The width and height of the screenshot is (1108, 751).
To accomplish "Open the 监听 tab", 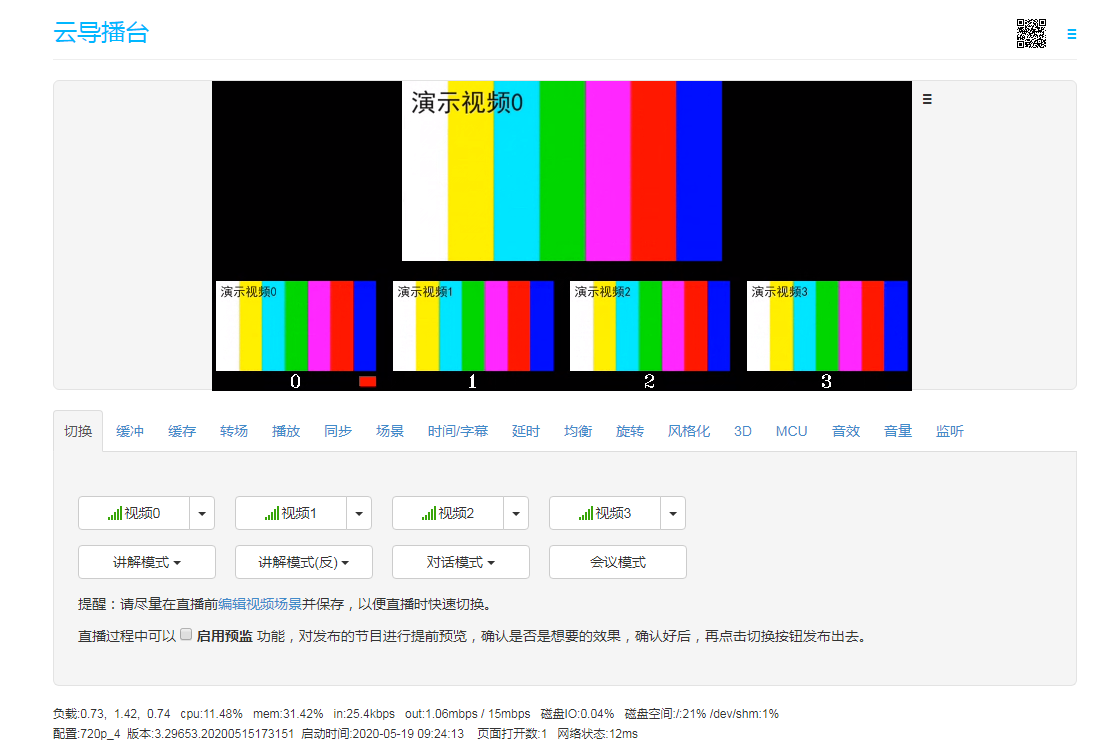I will point(950,431).
